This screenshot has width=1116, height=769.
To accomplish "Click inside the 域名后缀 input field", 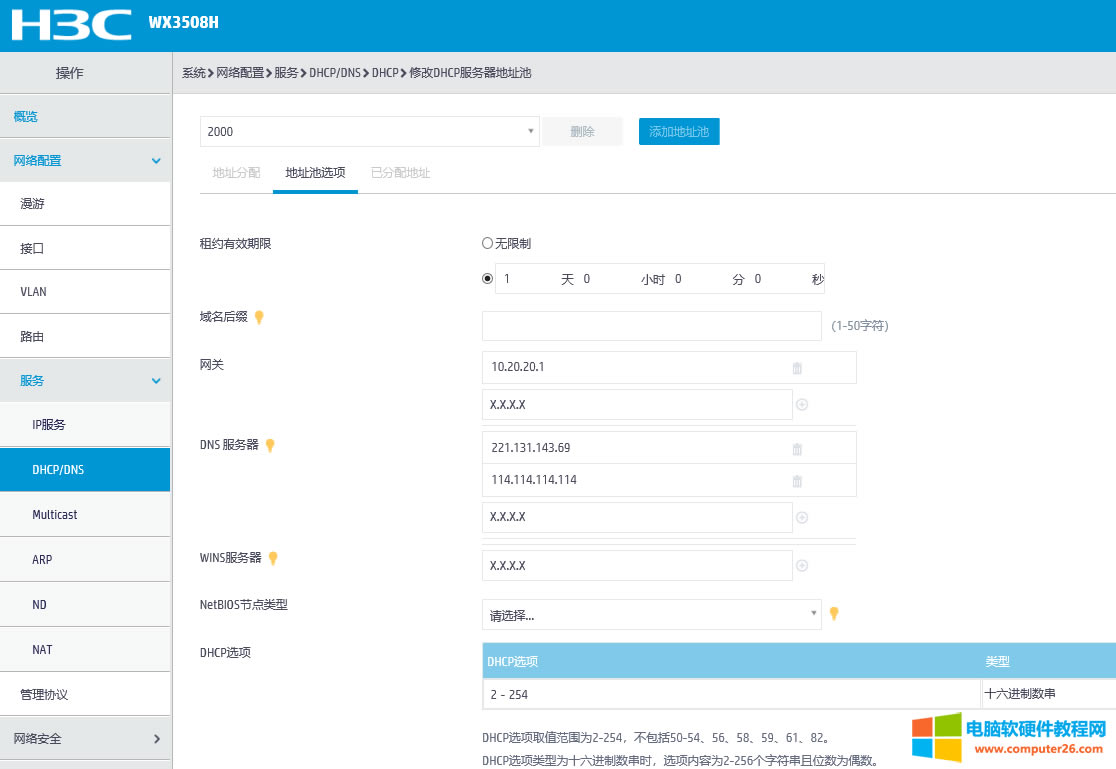I will (x=651, y=325).
